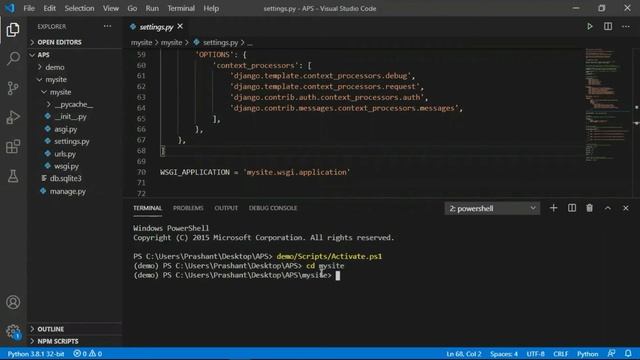Open Accounts icon in activity bar
Screen dimensions: 640x360
click(13, 302)
